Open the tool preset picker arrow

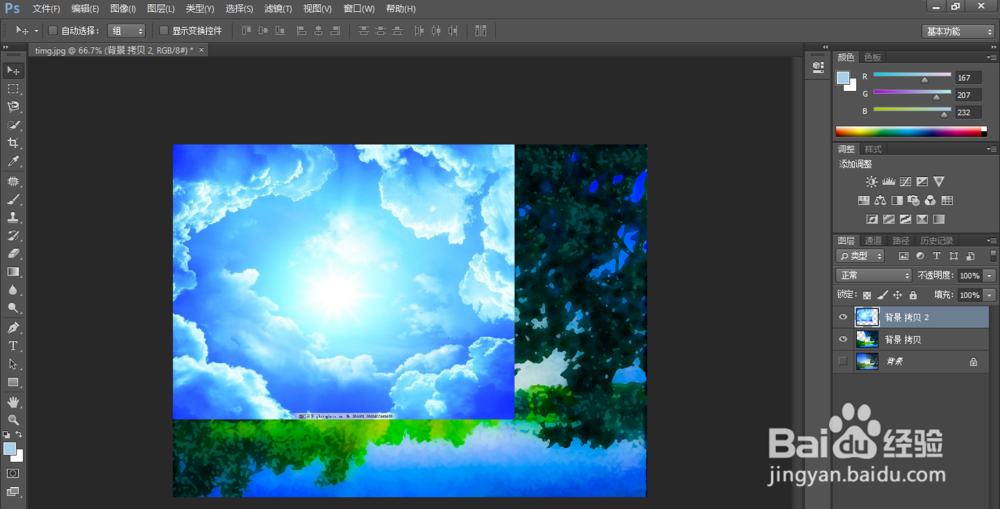pos(36,31)
